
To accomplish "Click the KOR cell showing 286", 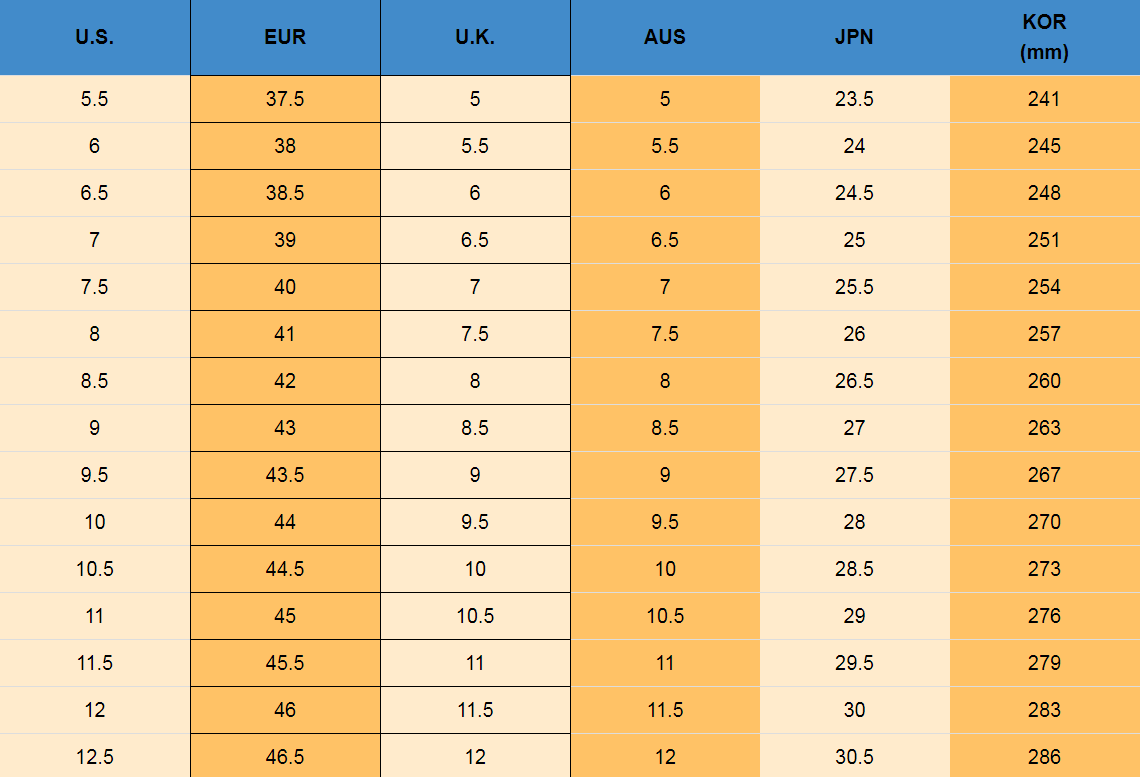I will 1044,757.
